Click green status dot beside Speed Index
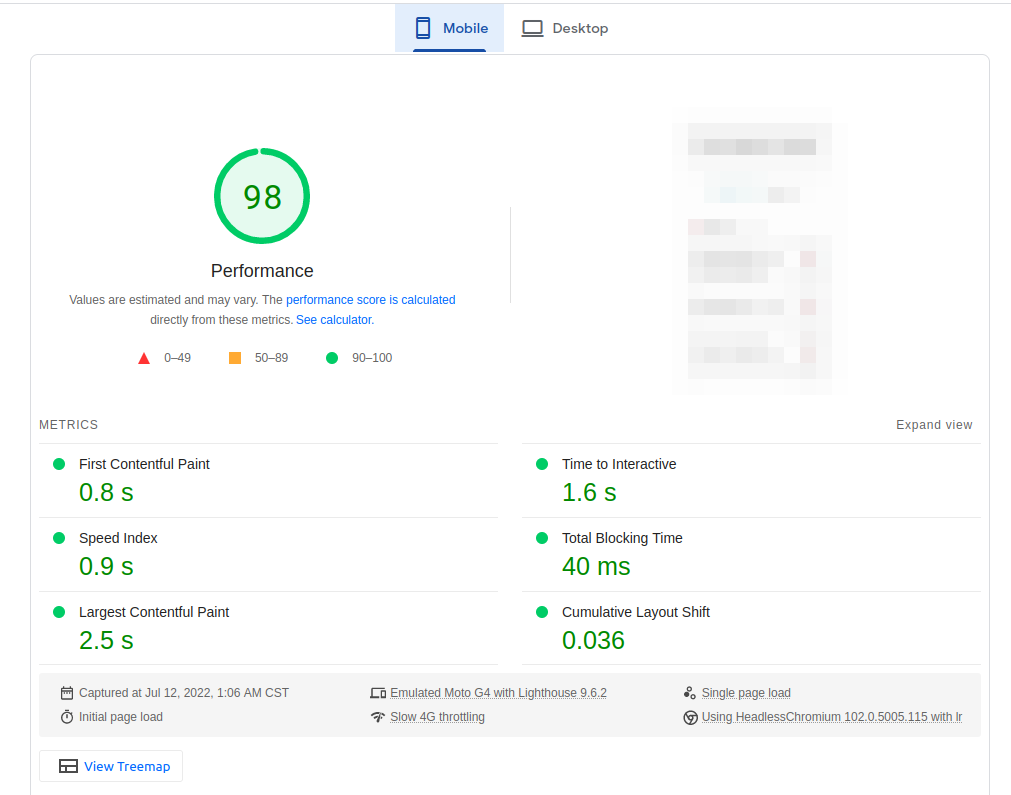 pos(59,538)
